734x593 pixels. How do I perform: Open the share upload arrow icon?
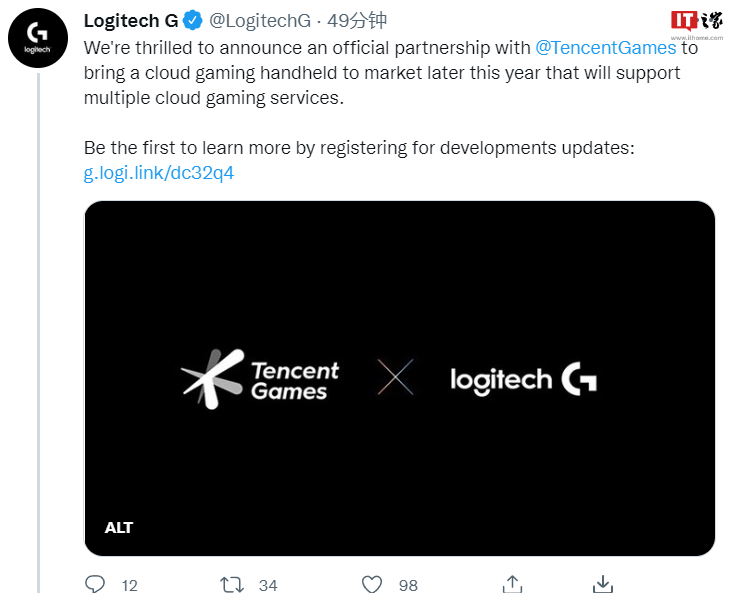[x=512, y=584]
